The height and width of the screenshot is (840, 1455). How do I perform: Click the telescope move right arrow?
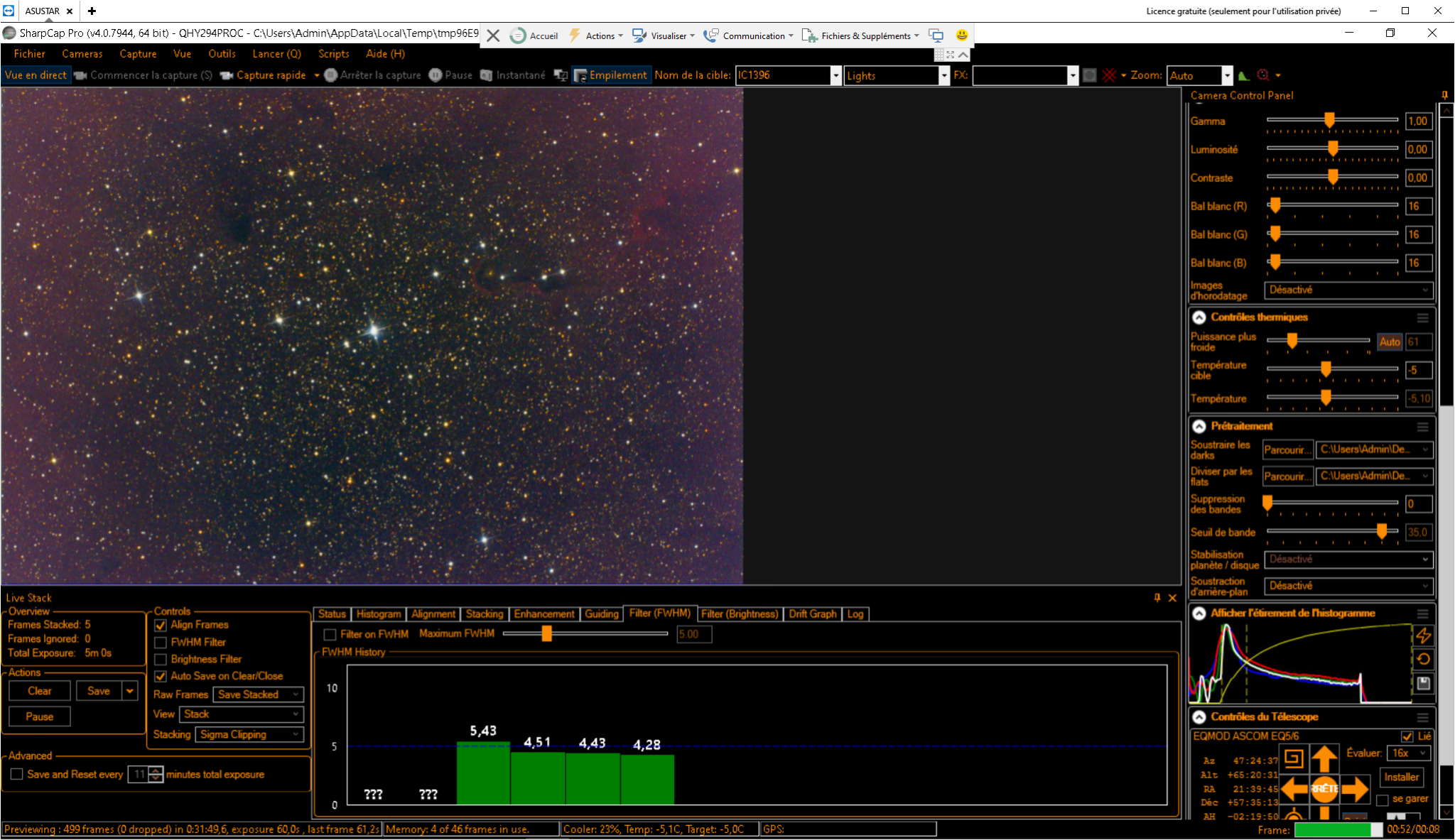1355,788
